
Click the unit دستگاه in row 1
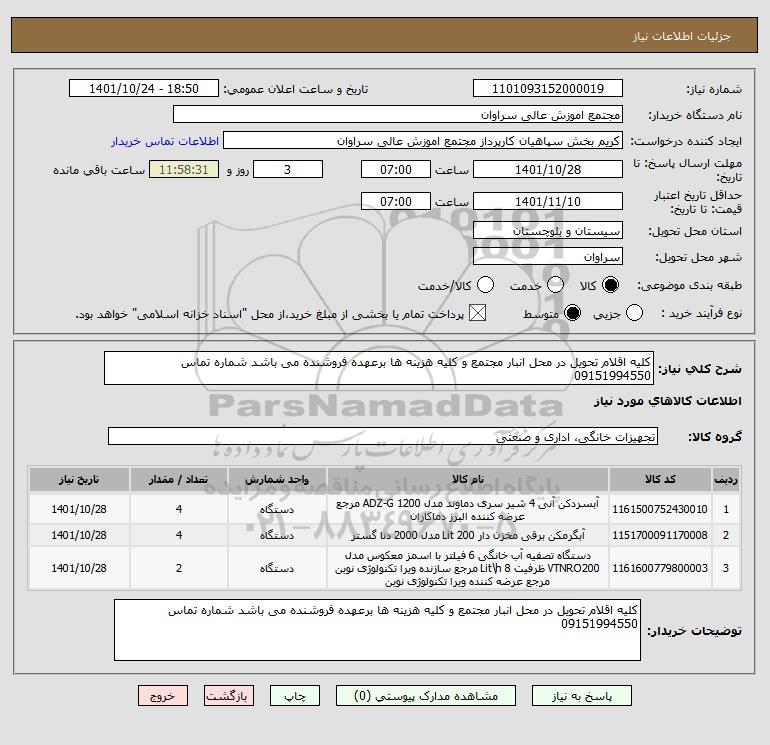(x=277, y=509)
